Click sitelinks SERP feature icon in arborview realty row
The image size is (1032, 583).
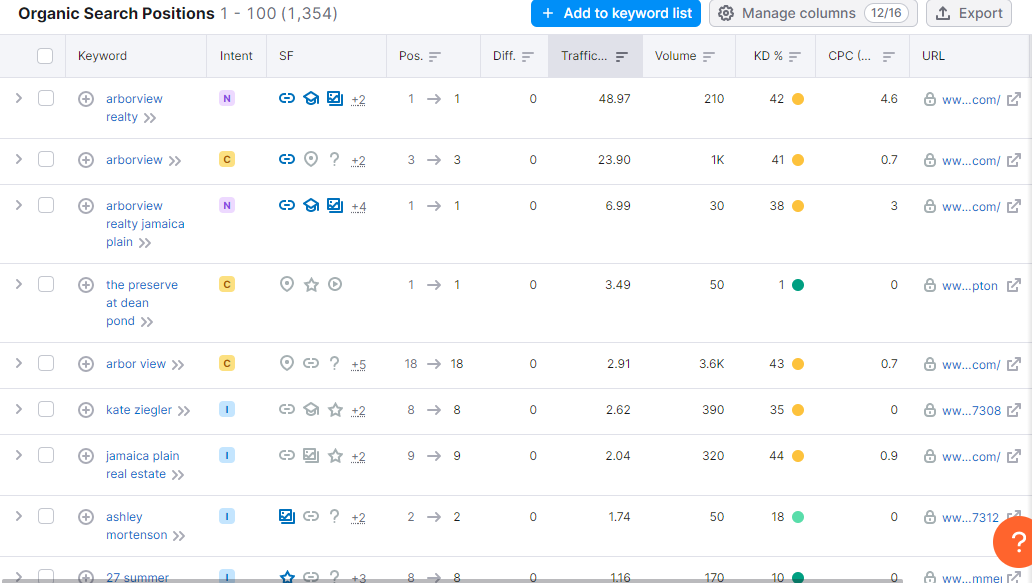pos(286,98)
